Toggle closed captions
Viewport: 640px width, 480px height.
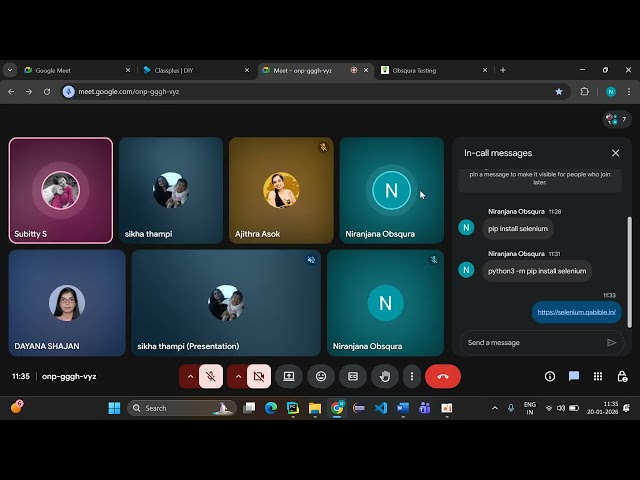pyautogui.click(x=352, y=376)
